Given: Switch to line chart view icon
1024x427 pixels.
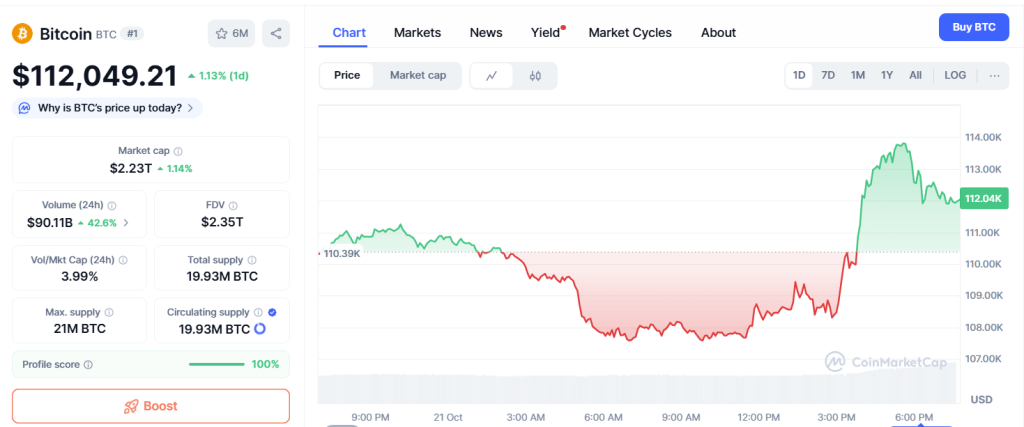Looking at the screenshot, I should point(491,75).
